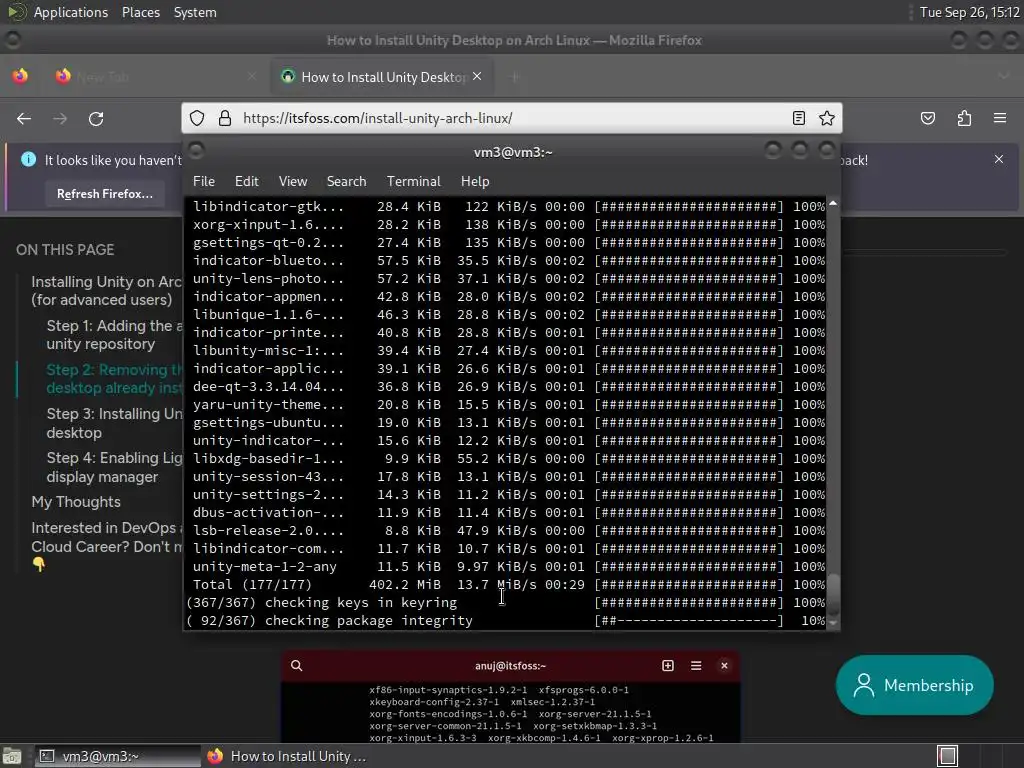The height and width of the screenshot is (768, 1024).
Task: Toggle reader view icon in address bar
Action: (798, 118)
